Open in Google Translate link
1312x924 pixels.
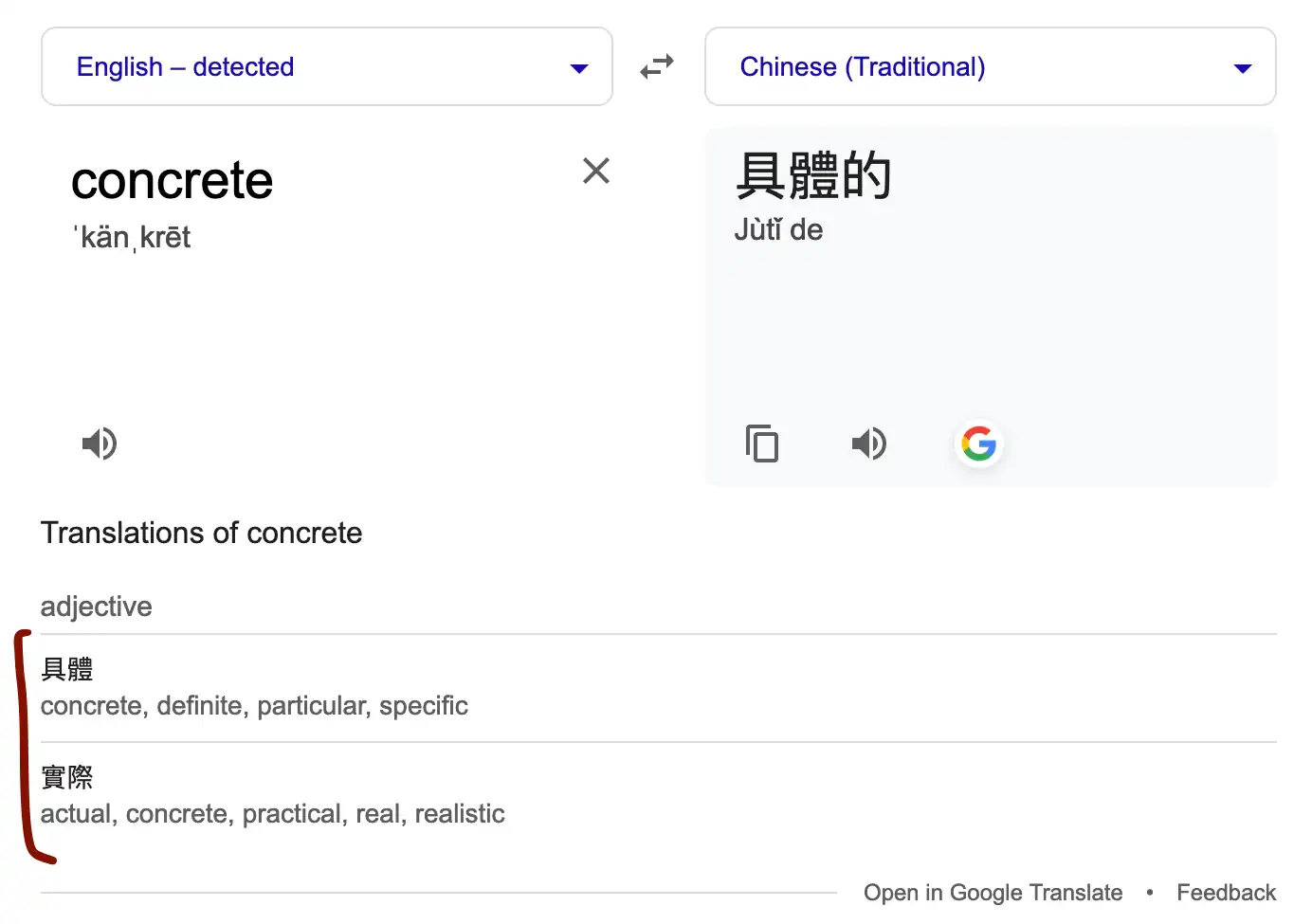993,893
